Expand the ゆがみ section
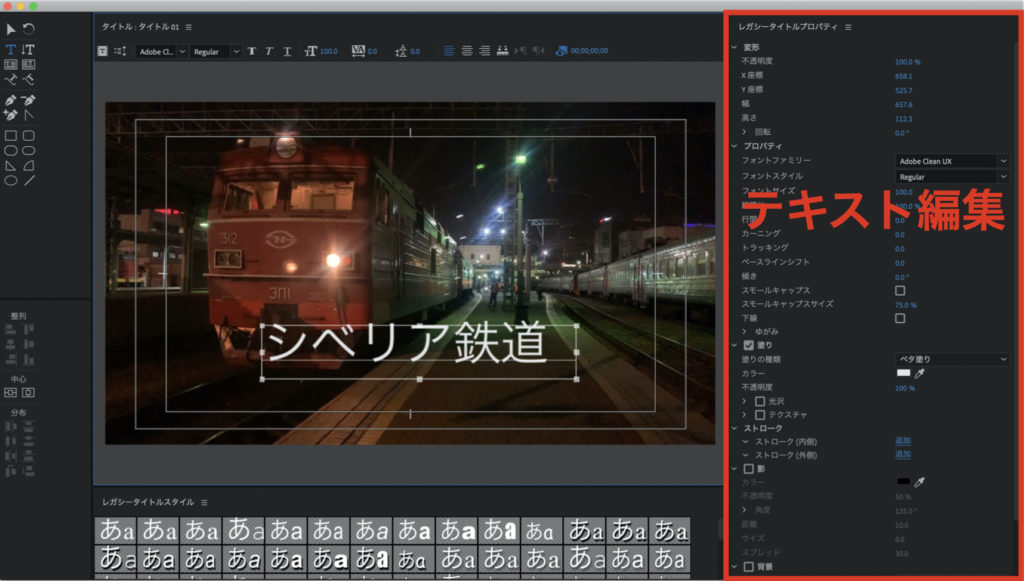The width and height of the screenshot is (1024, 581). pyautogui.click(x=745, y=331)
